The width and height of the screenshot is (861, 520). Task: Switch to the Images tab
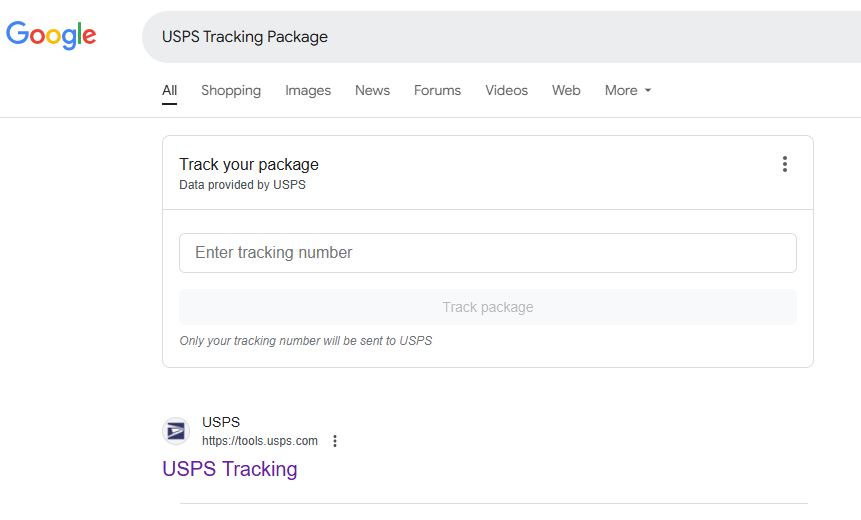coord(308,90)
